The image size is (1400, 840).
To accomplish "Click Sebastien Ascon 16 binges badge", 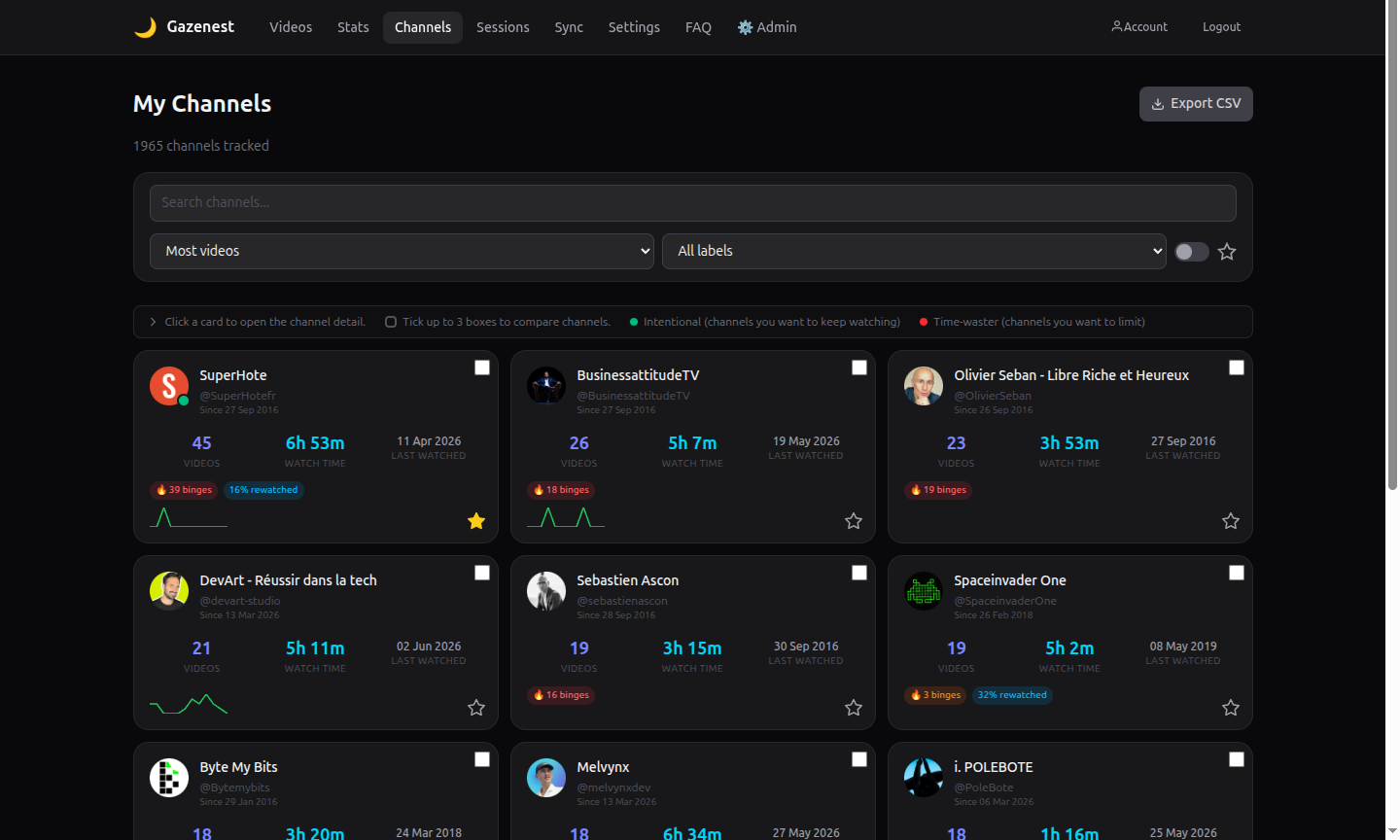I will coord(561,695).
